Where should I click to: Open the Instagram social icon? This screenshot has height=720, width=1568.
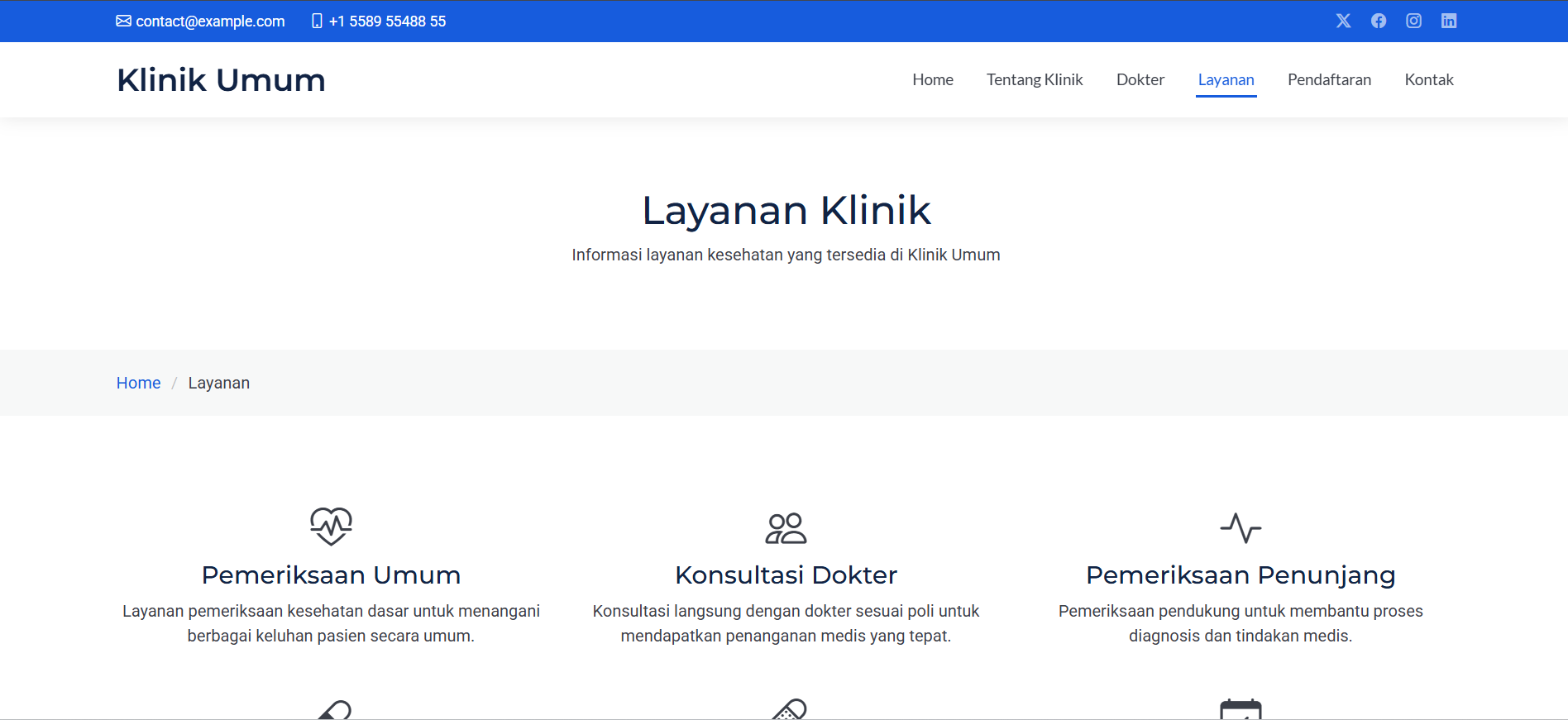1414,21
